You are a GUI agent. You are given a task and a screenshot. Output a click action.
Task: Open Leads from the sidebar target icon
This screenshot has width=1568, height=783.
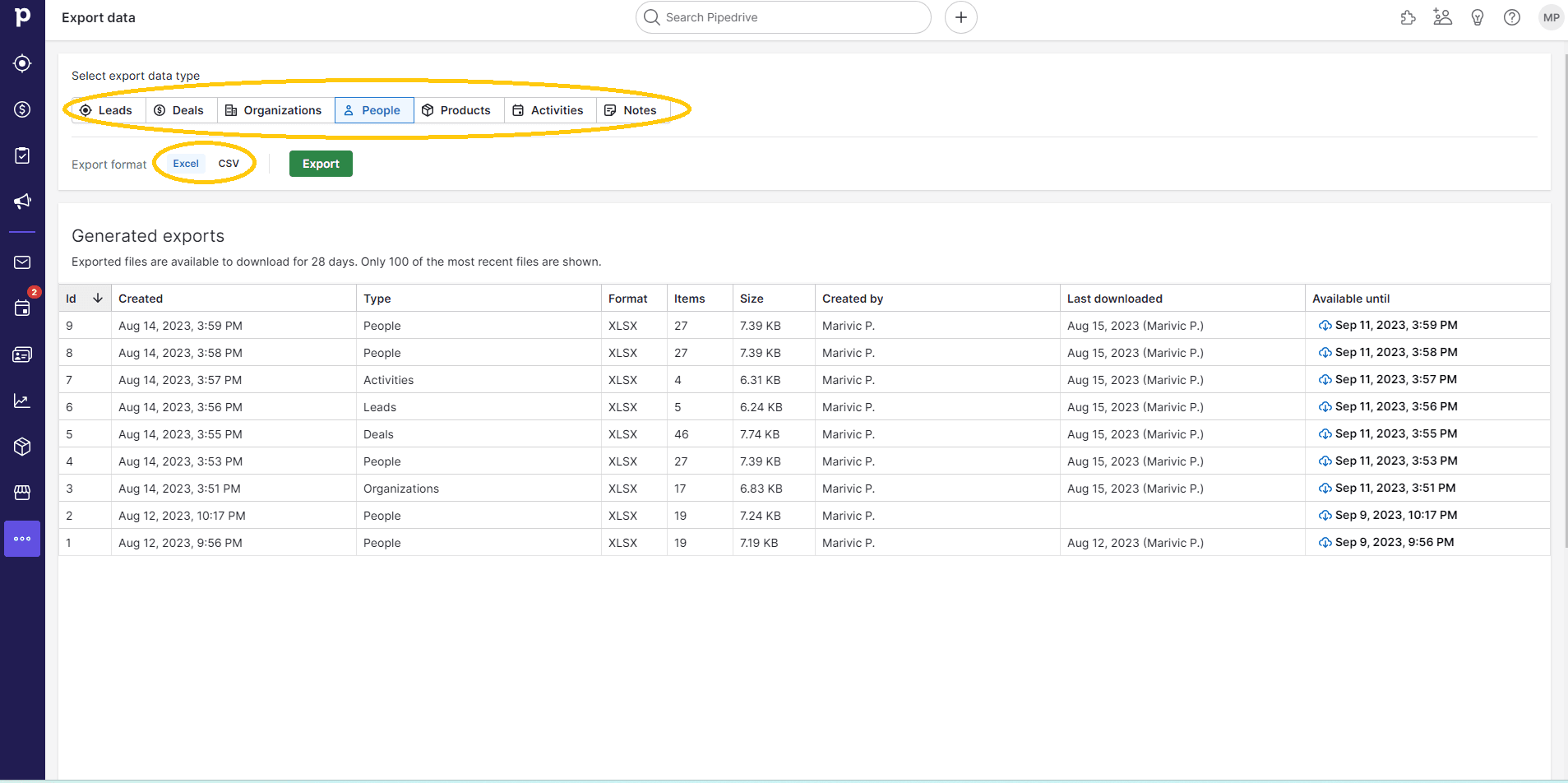22,63
